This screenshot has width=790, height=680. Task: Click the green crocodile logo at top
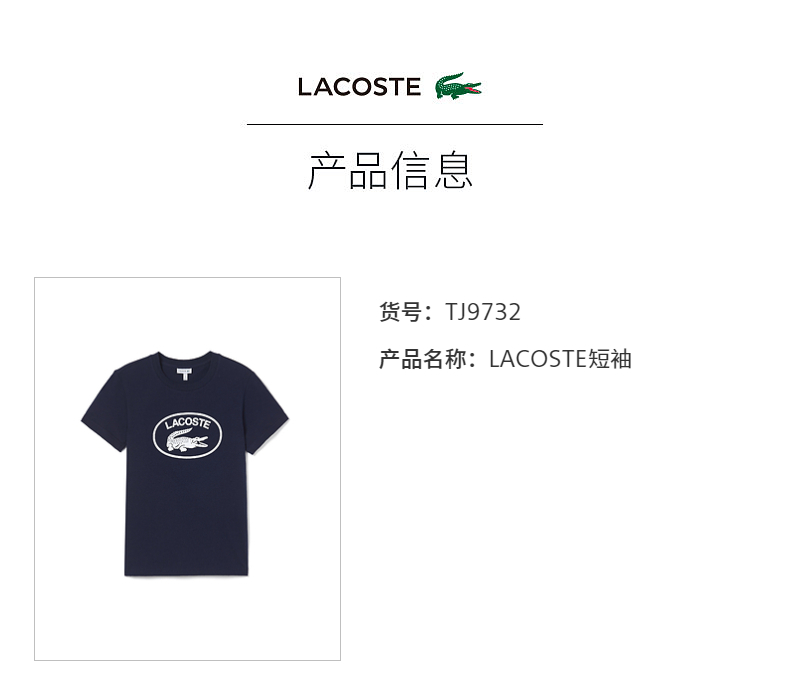pyautogui.click(x=458, y=86)
